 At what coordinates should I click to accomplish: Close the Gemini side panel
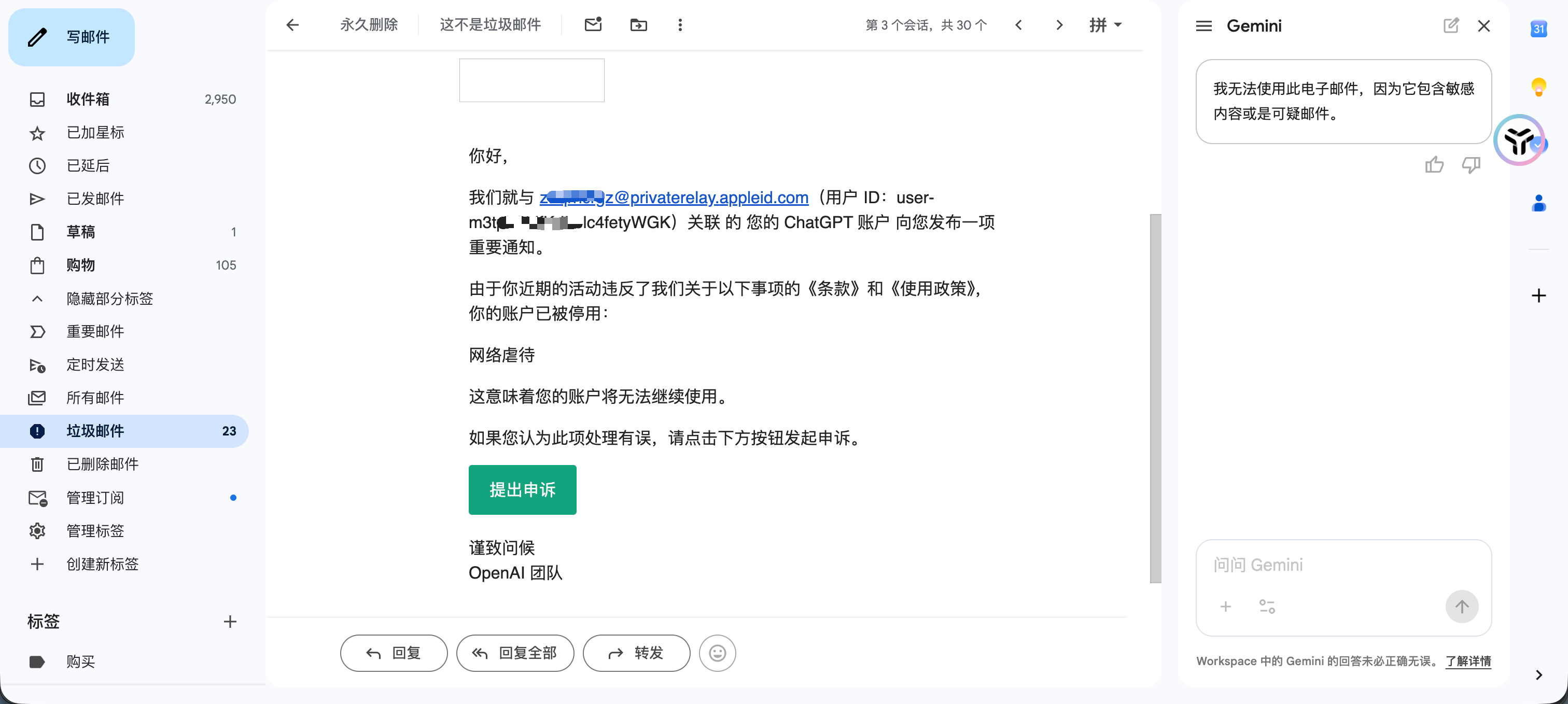[x=1483, y=25]
